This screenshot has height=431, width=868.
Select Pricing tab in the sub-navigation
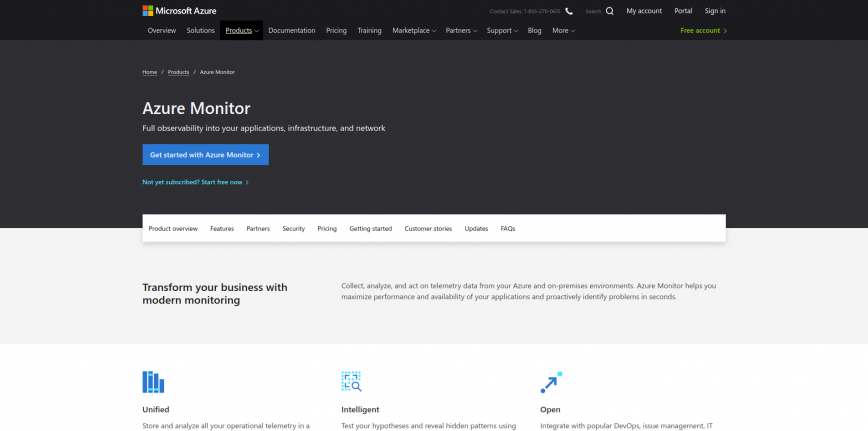click(327, 229)
